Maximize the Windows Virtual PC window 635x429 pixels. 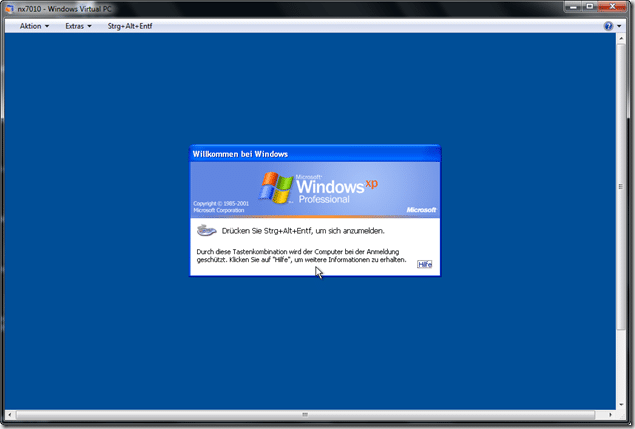click(x=590, y=6)
